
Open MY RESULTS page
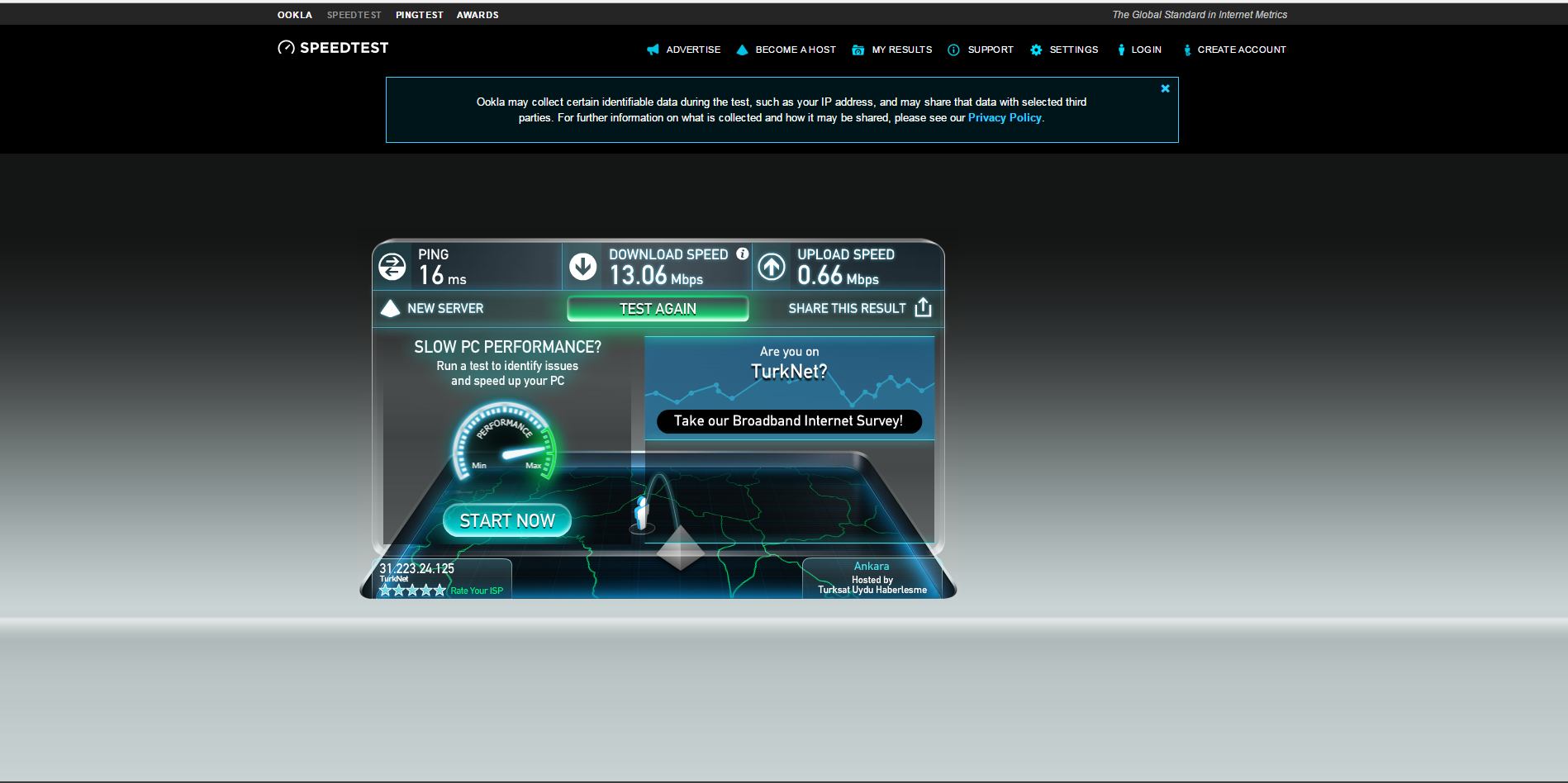[902, 50]
